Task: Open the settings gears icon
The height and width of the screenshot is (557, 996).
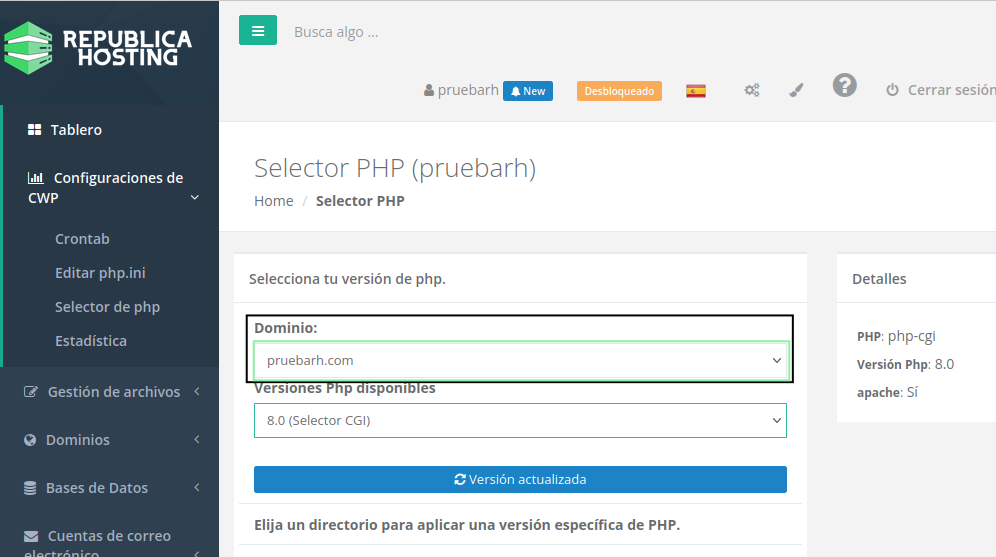Action: pyautogui.click(x=752, y=91)
